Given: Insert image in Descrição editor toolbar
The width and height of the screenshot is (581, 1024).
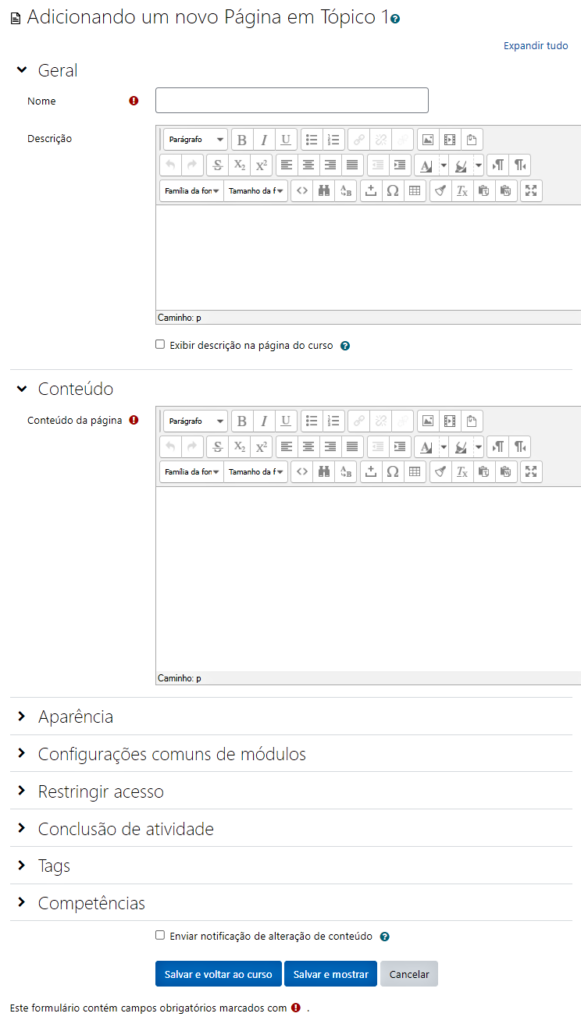Looking at the screenshot, I should (428, 140).
